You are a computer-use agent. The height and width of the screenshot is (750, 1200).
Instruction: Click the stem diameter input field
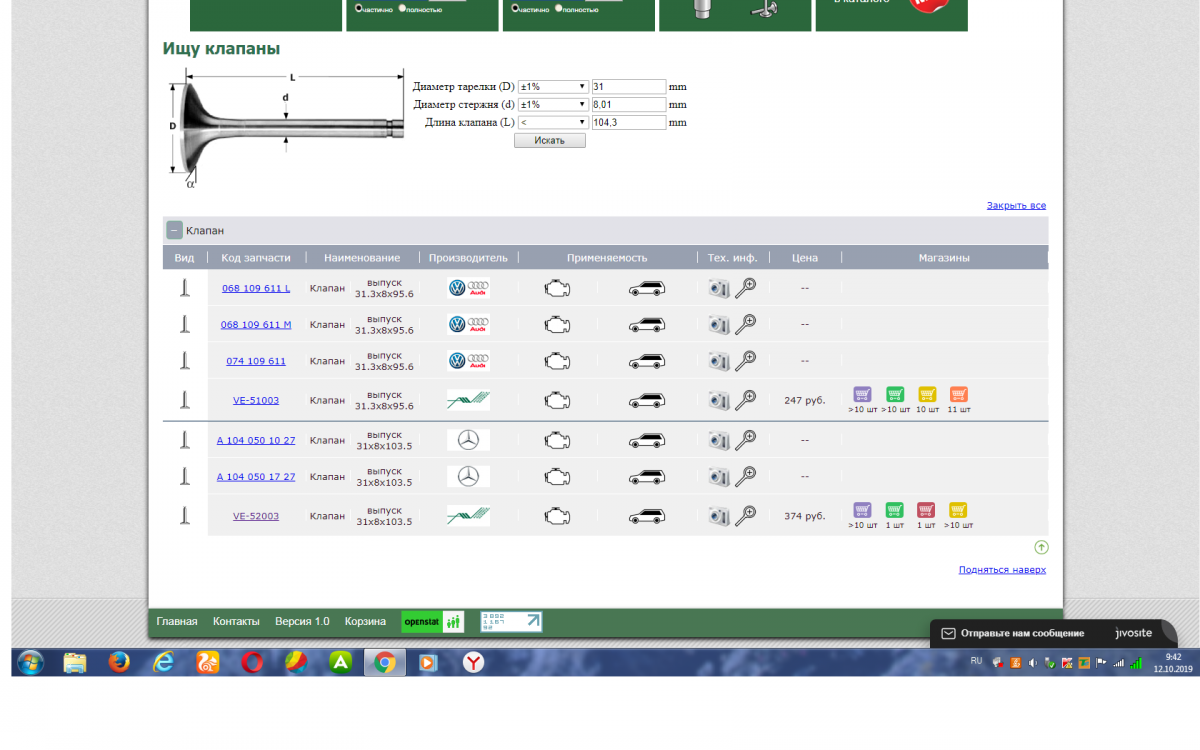click(x=629, y=104)
